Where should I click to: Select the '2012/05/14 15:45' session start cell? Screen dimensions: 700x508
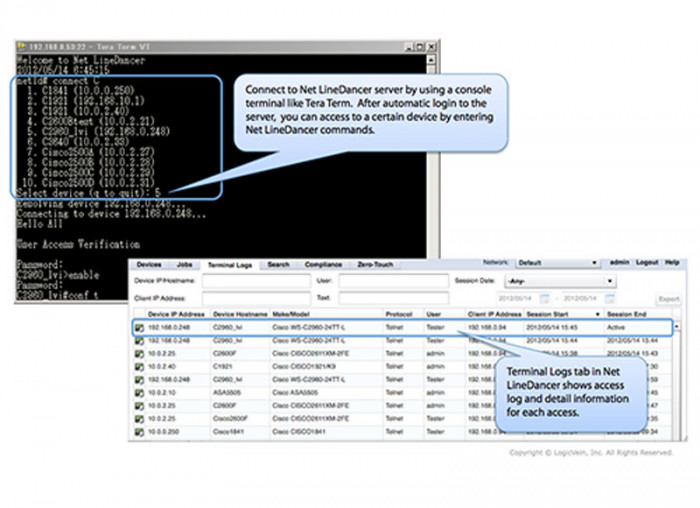pos(552,328)
